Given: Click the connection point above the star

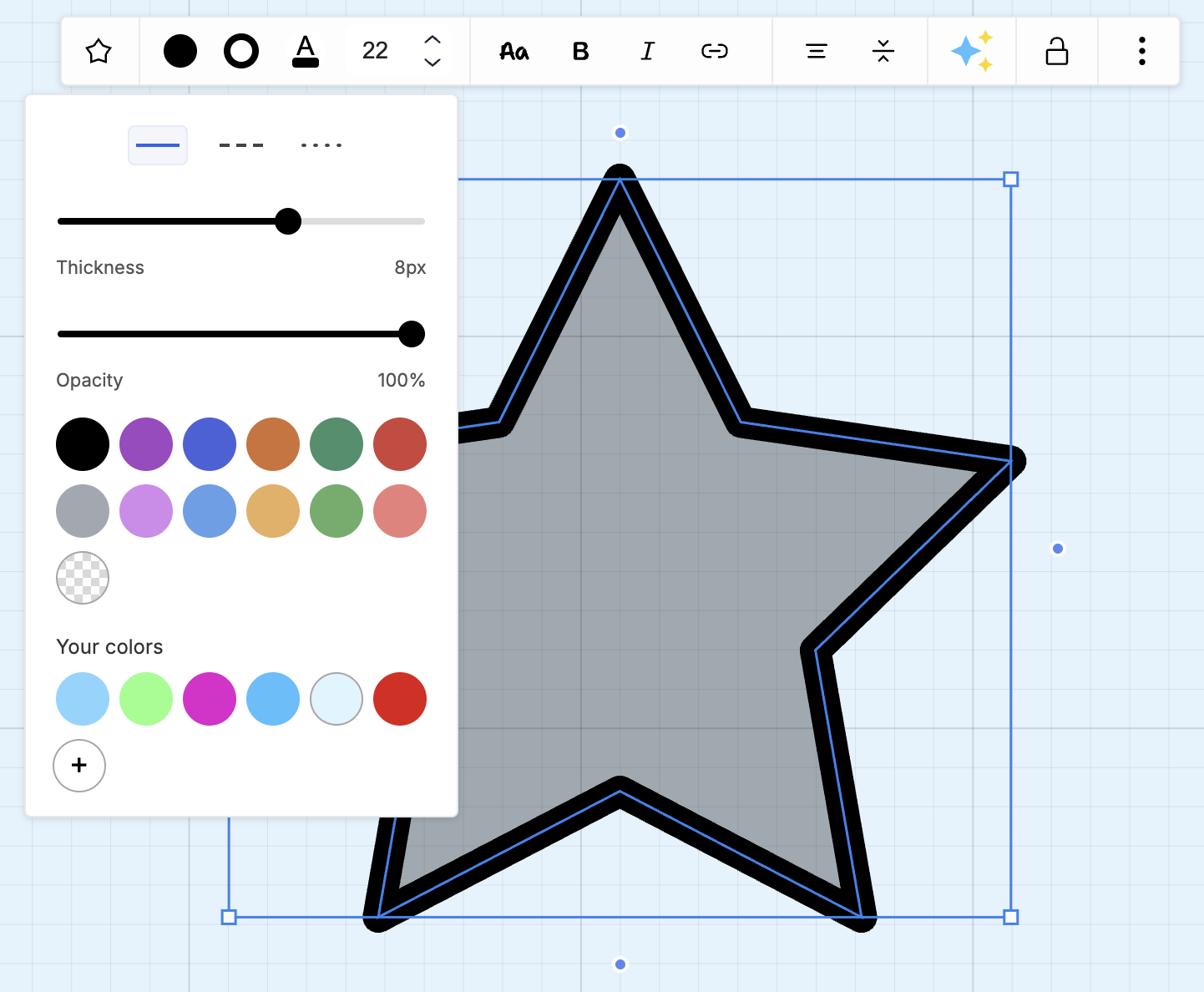Looking at the screenshot, I should [620, 133].
